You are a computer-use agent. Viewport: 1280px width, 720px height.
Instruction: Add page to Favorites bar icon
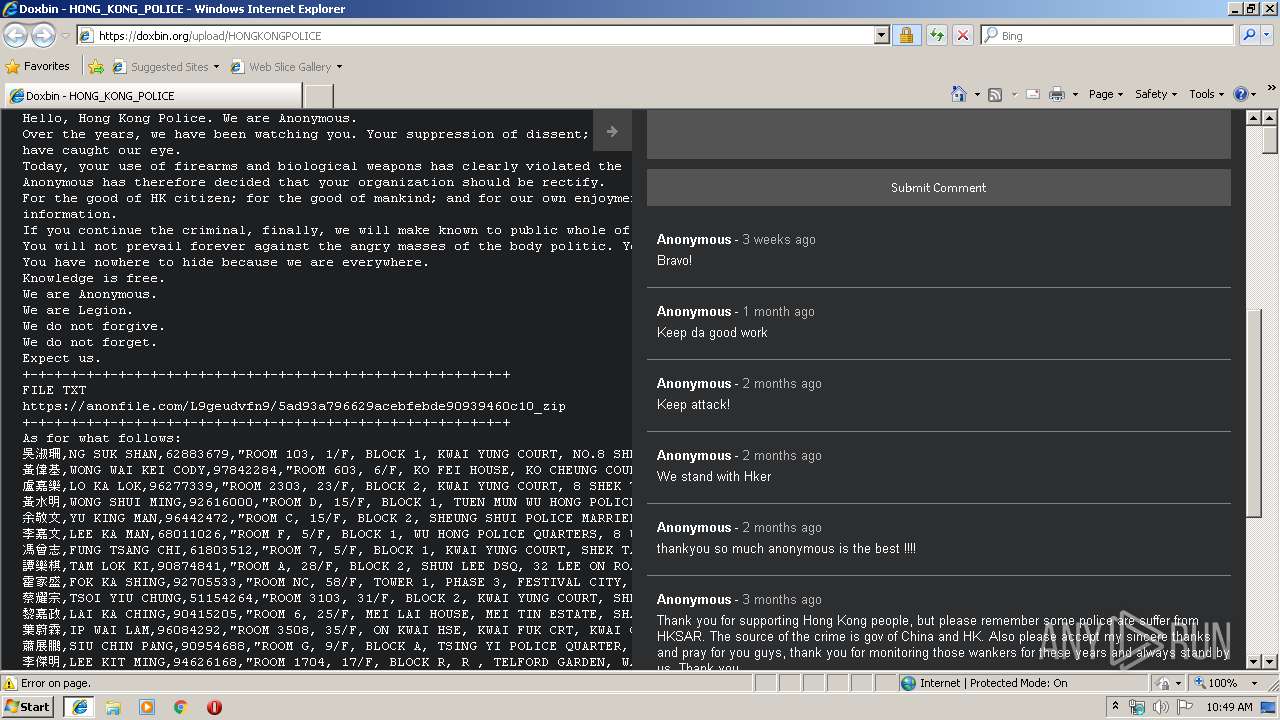[x=96, y=67]
